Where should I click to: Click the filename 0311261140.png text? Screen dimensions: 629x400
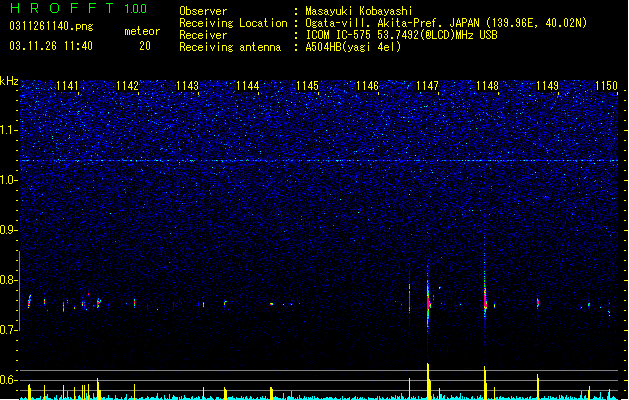(x=51, y=26)
